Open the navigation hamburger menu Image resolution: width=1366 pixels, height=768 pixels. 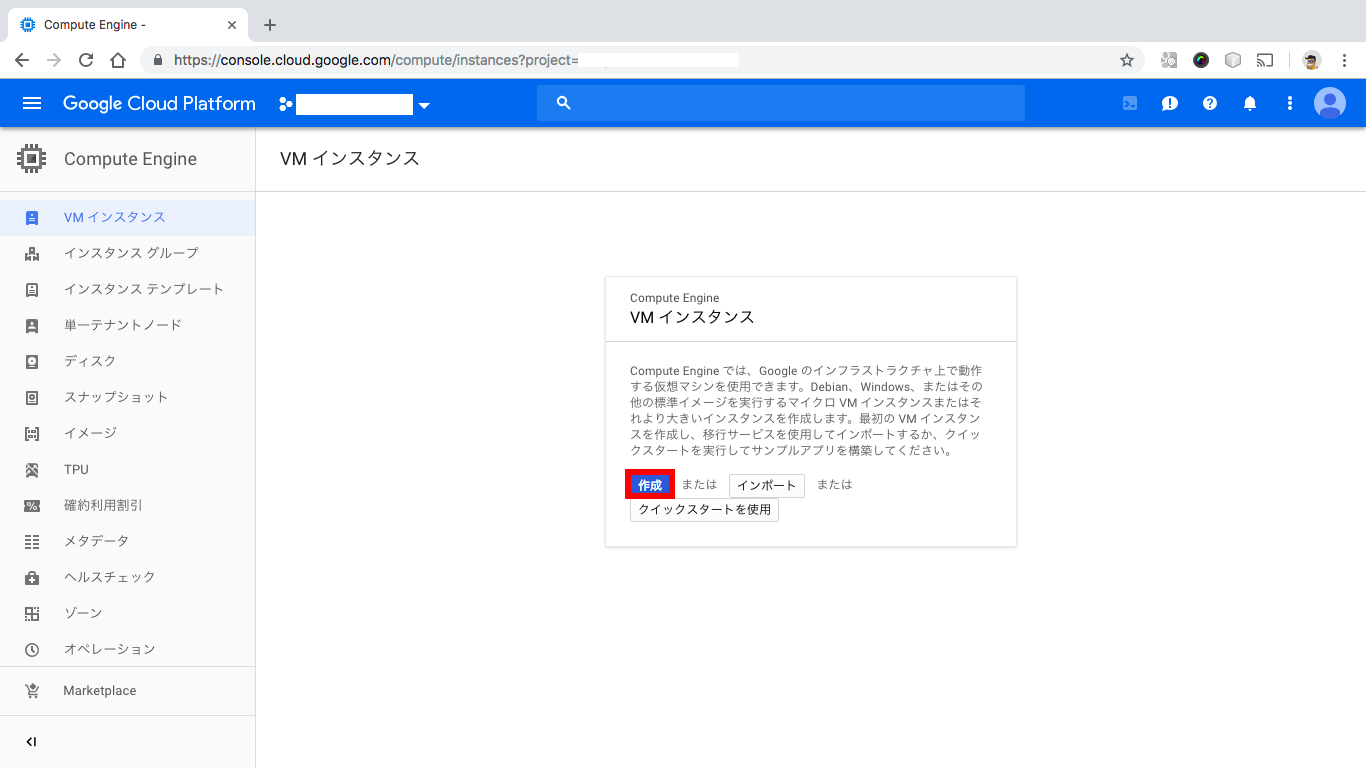31,103
